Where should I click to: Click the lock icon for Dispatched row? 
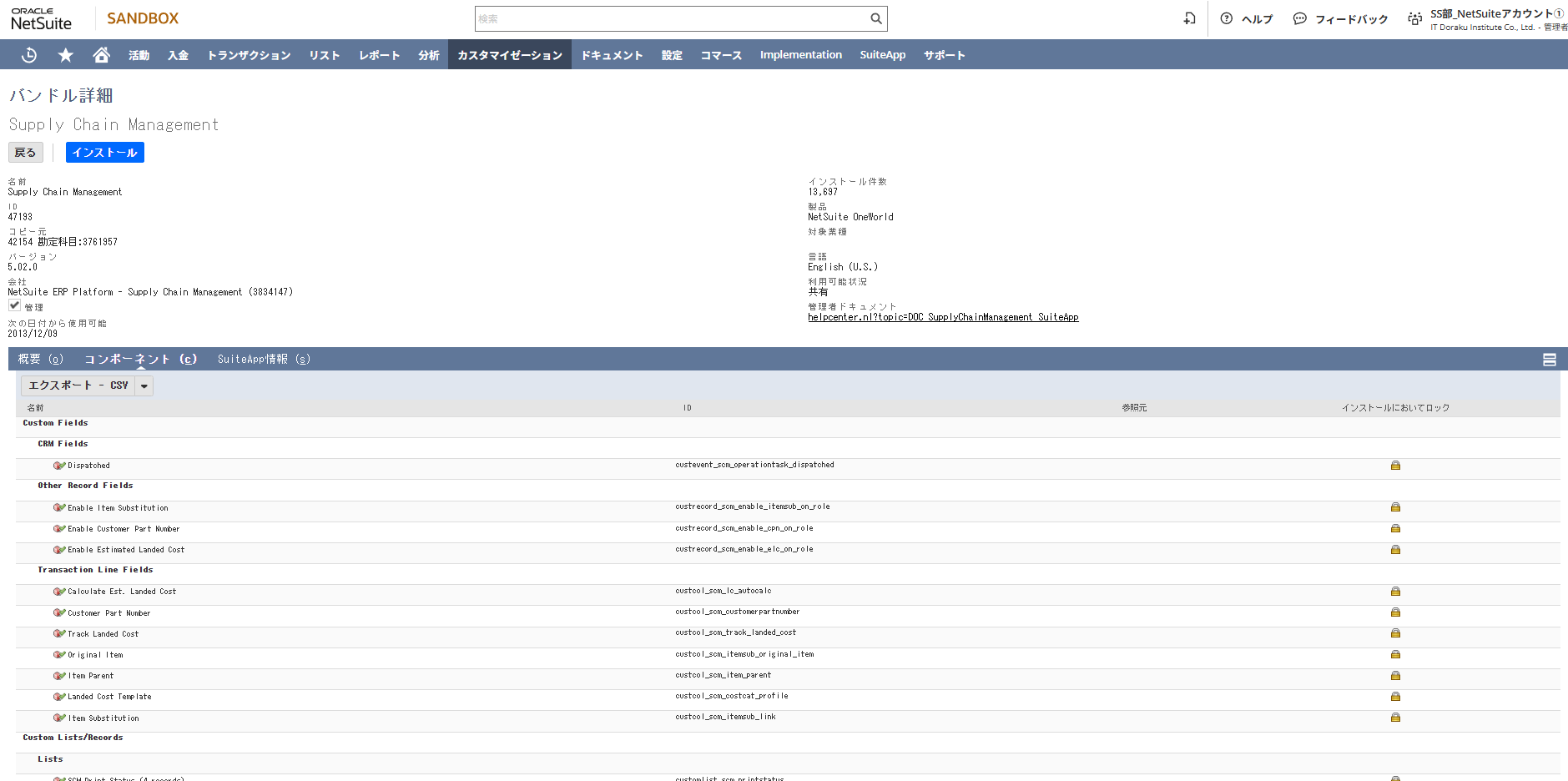(1395, 466)
